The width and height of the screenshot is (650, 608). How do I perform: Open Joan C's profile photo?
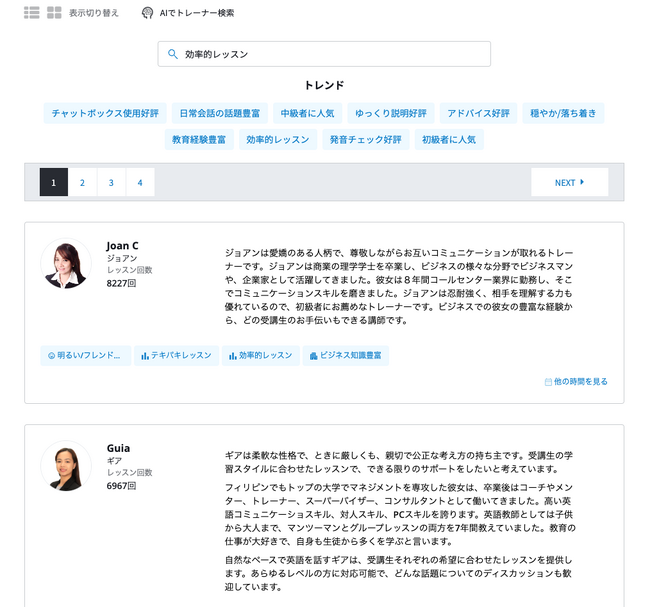pyautogui.click(x=66, y=264)
